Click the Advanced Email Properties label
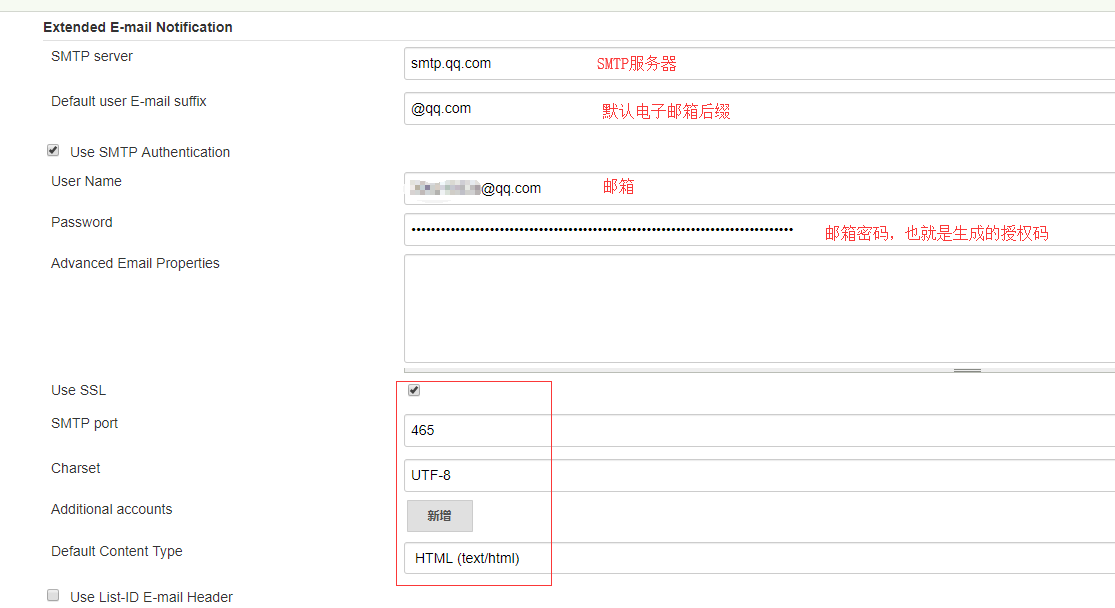Image resolution: width=1115 pixels, height=608 pixels. coord(135,263)
